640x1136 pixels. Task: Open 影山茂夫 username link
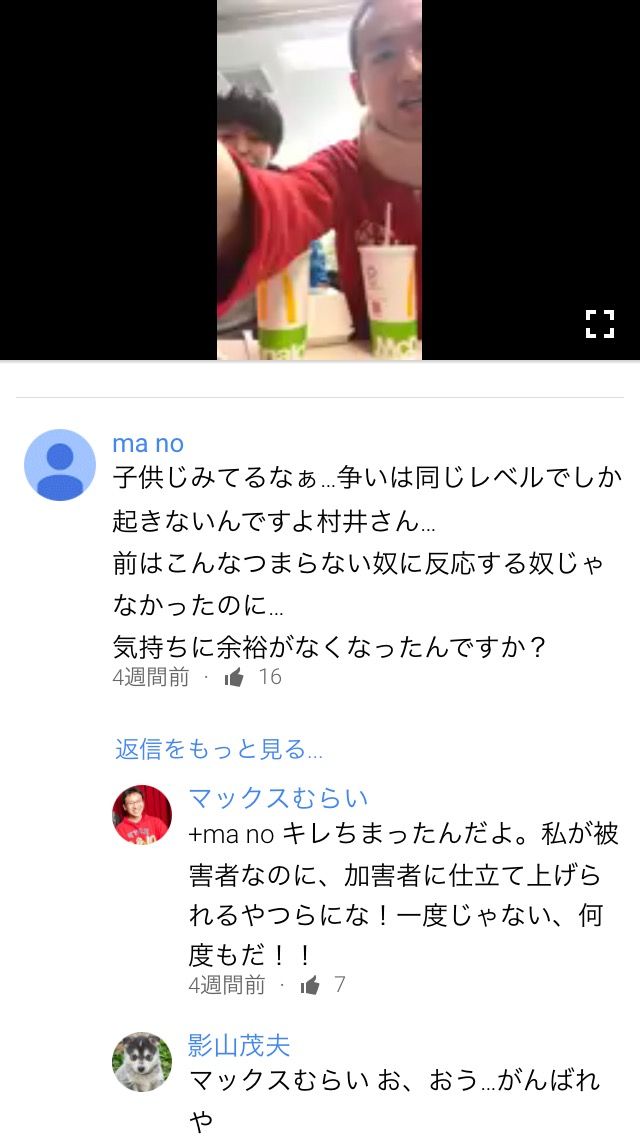point(238,1045)
